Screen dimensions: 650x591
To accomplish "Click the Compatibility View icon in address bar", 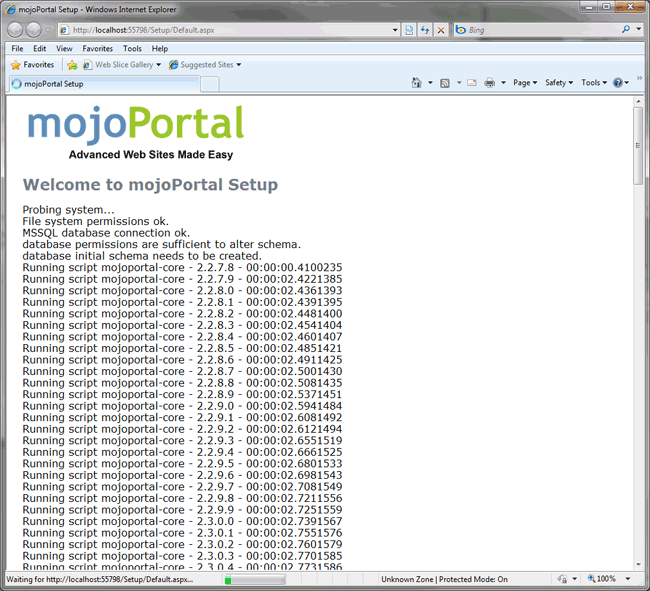I will tap(410, 30).
